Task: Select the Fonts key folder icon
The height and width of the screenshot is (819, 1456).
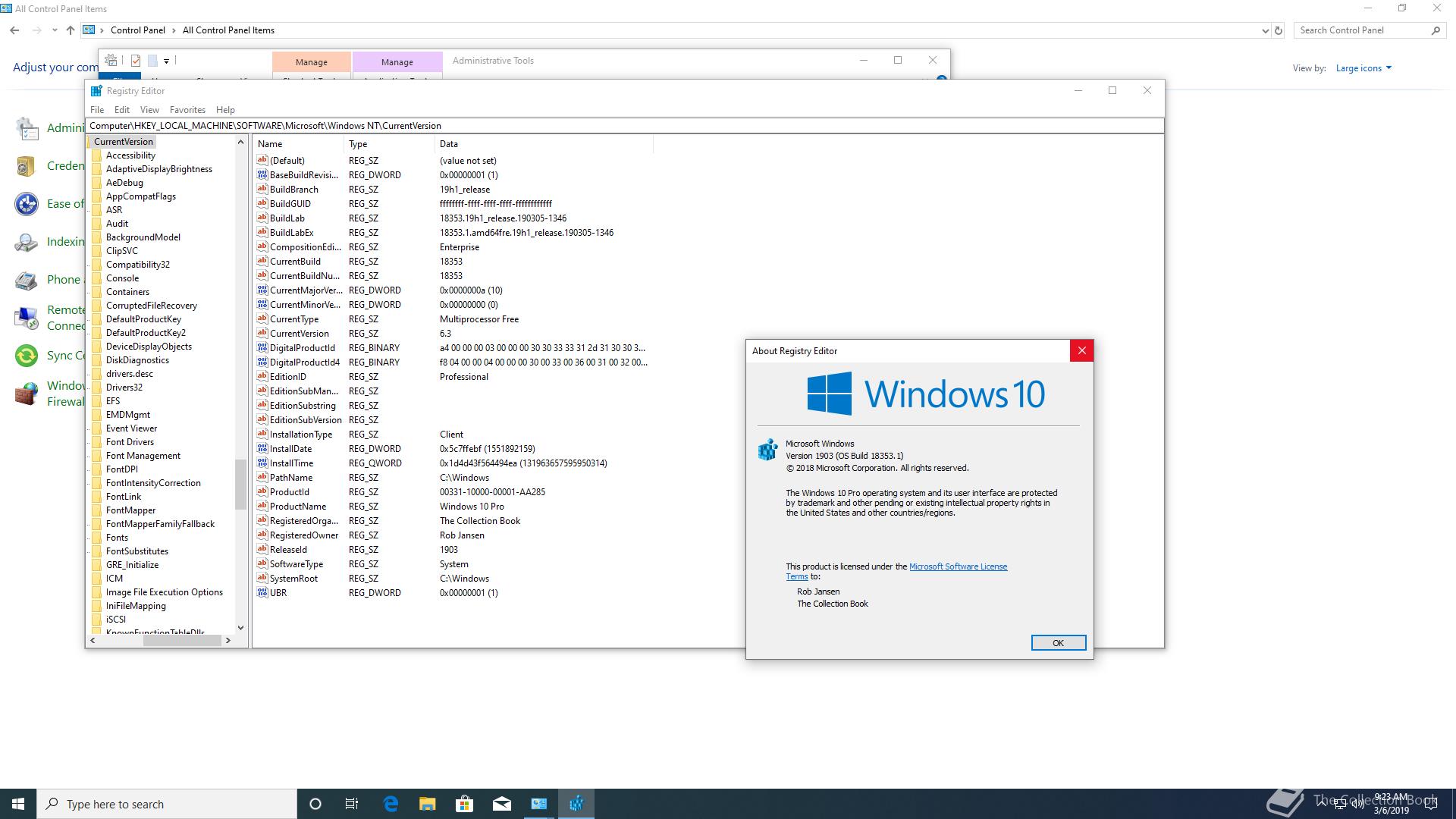Action: (x=96, y=538)
